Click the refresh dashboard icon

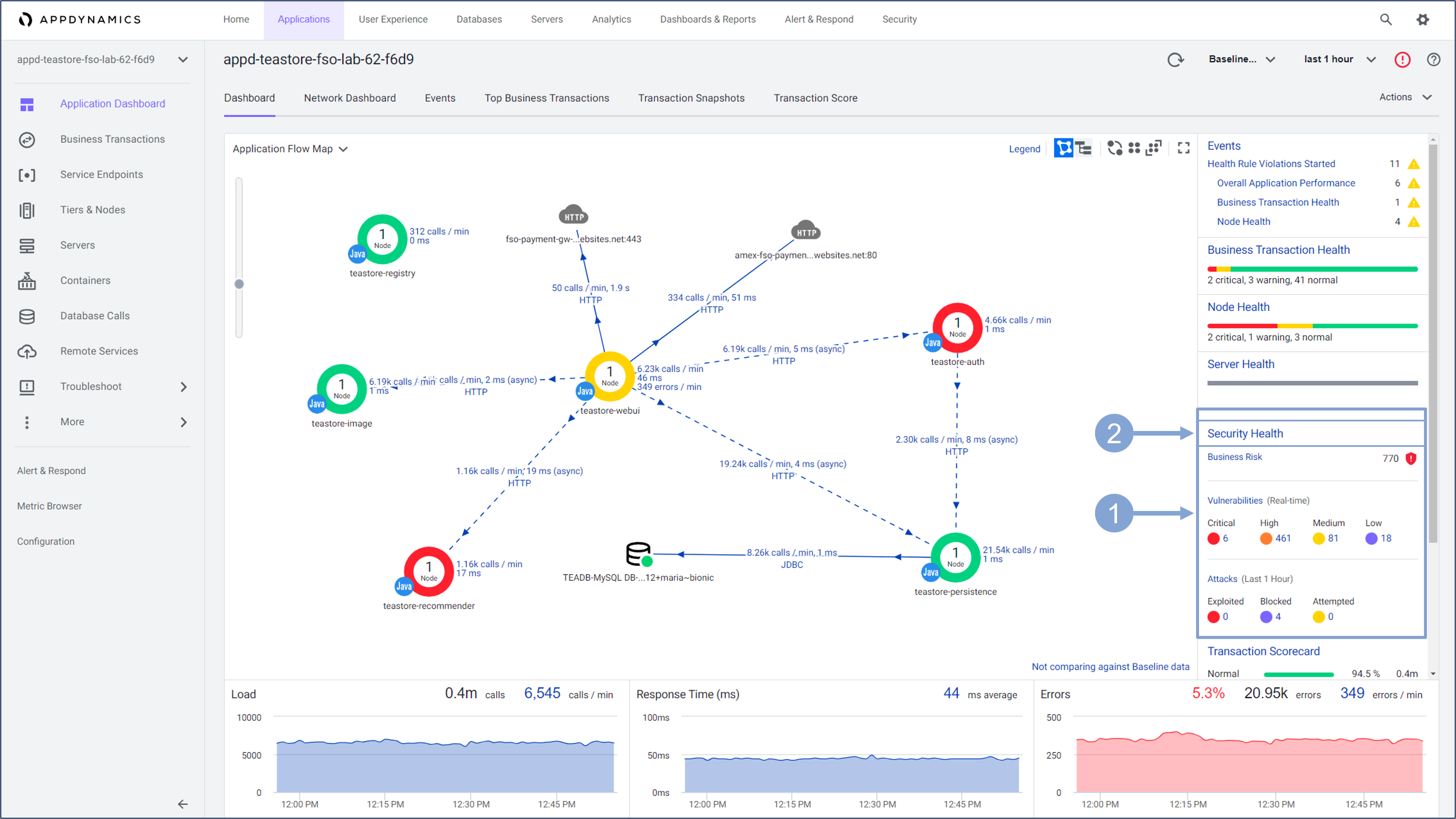pos(1175,59)
